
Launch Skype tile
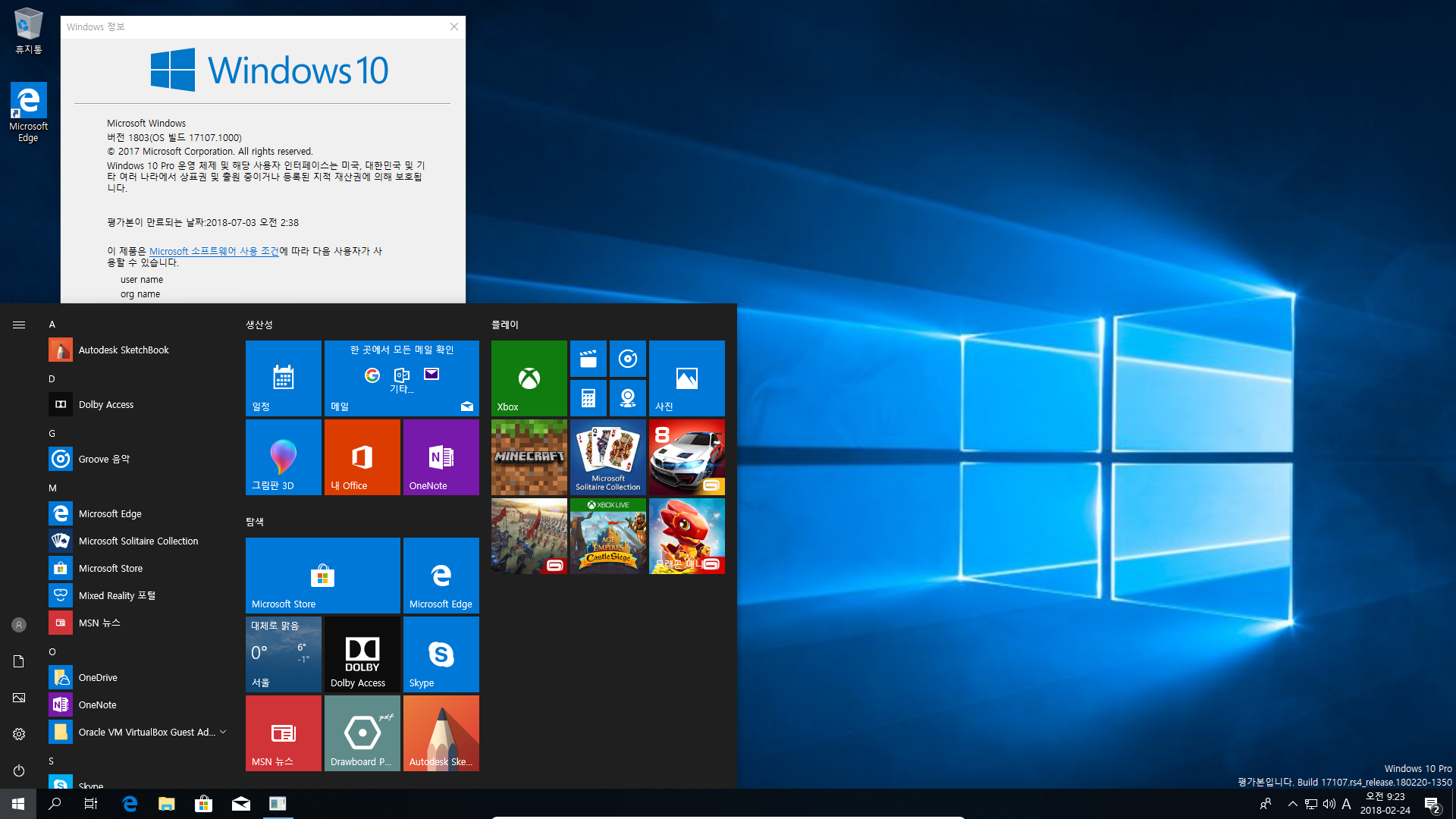[x=441, y=654]
